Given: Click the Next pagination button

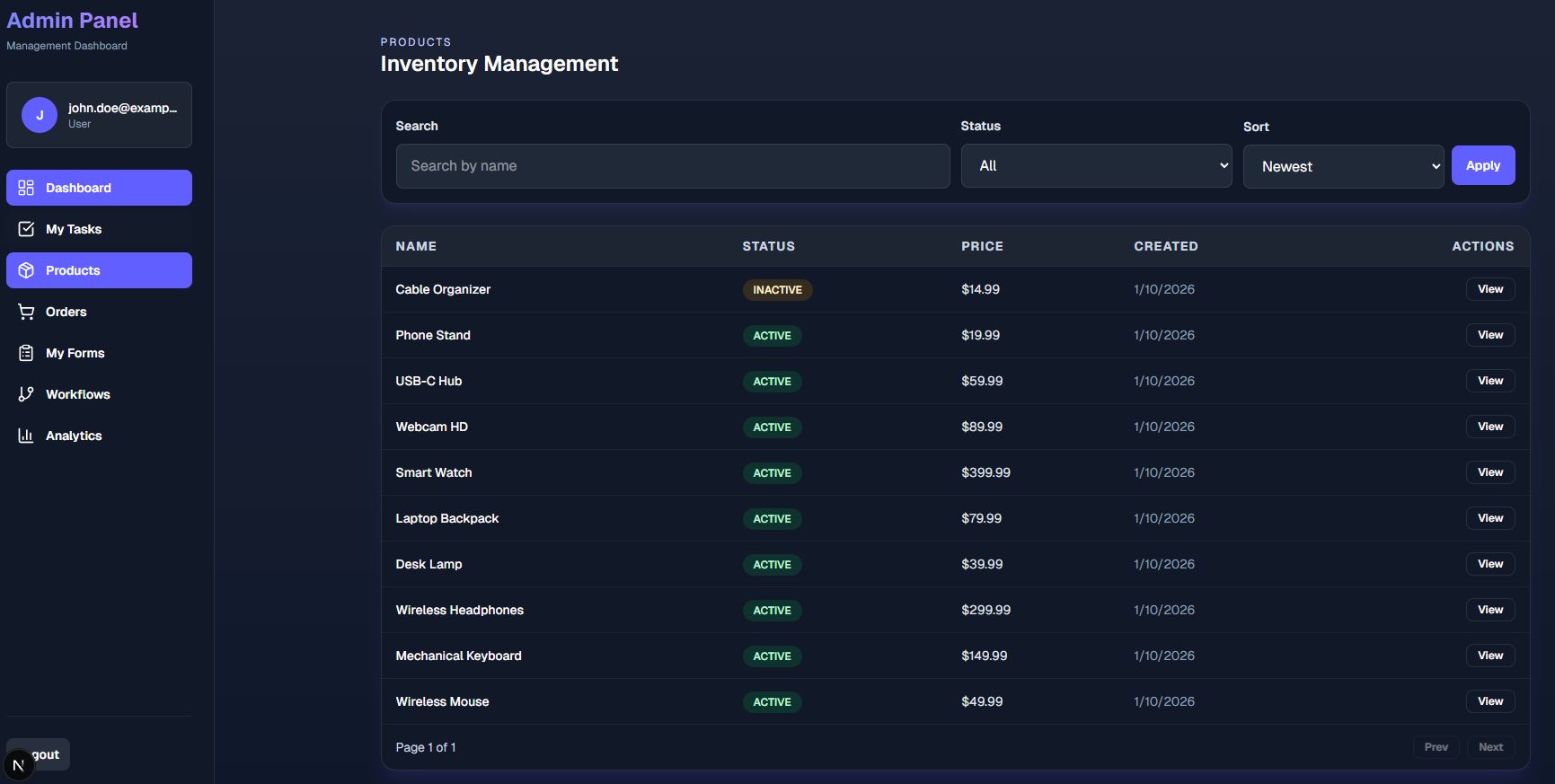Looking at the screenshot, I should (x=1490, y=747).
